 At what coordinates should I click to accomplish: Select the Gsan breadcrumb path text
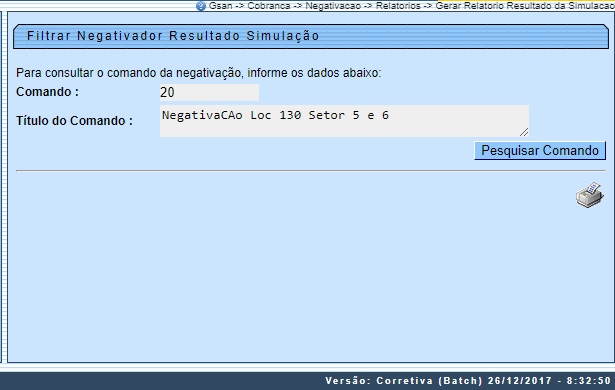coord(411,5)
